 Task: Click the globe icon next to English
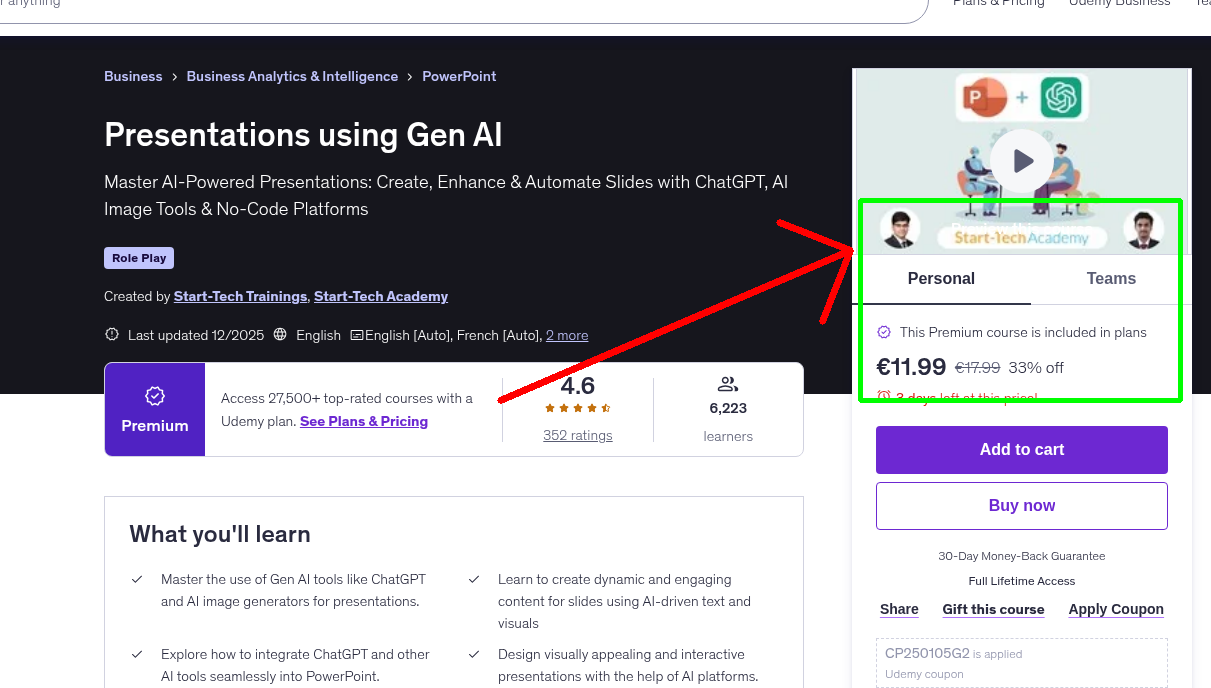tap(280, 334)
